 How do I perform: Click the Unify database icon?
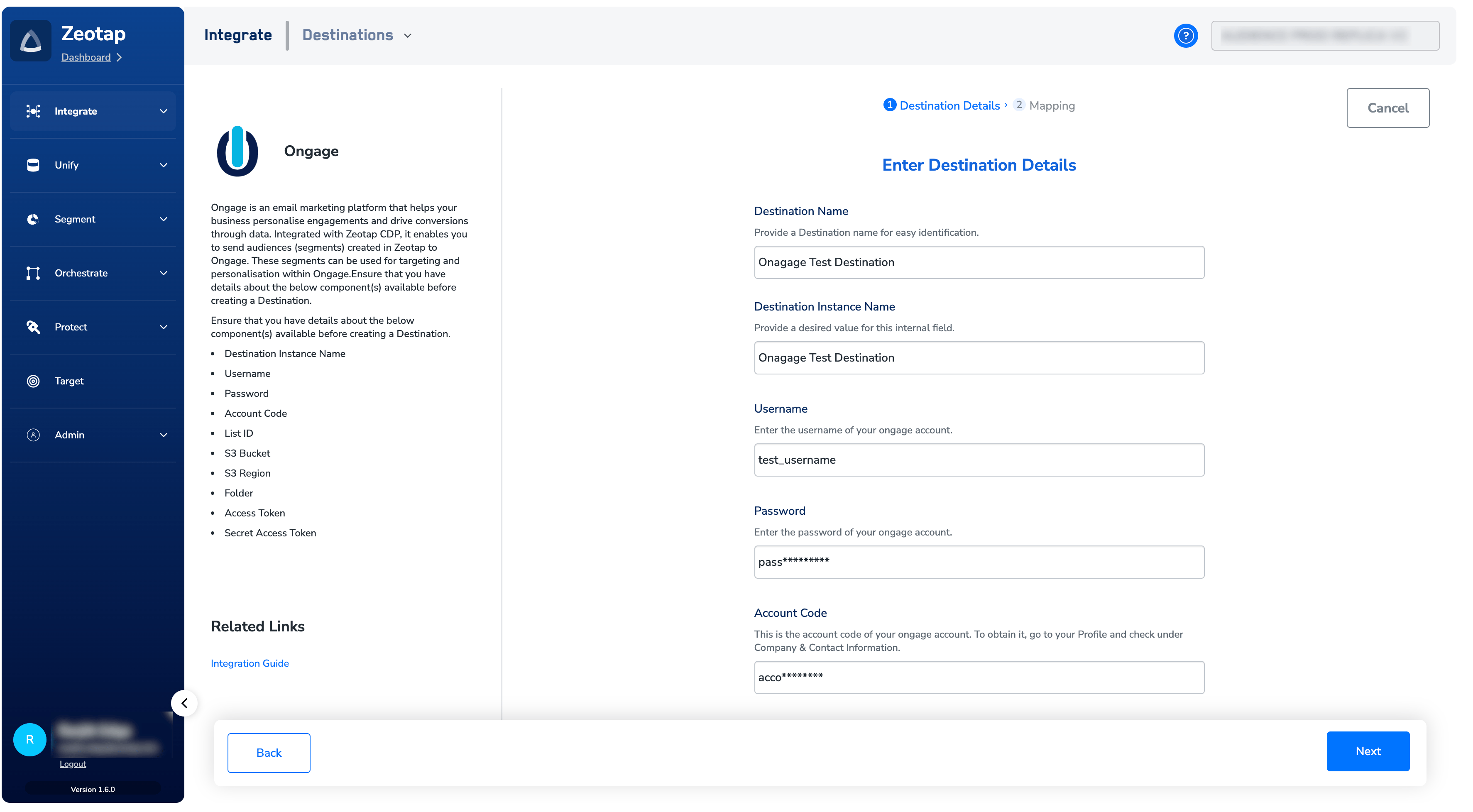(33, 165)
